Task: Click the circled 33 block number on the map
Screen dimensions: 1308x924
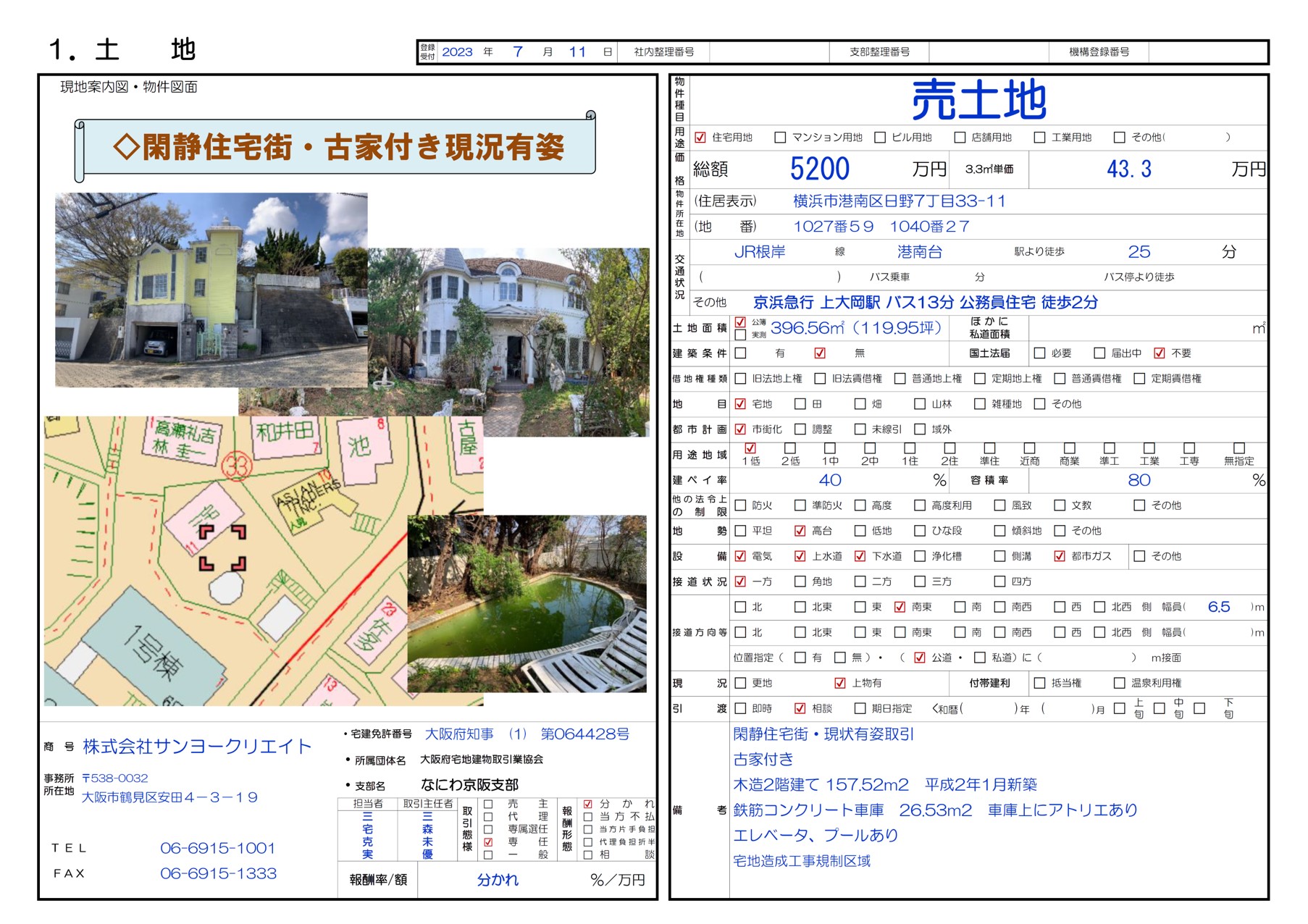Action: [x=236, y=466]
